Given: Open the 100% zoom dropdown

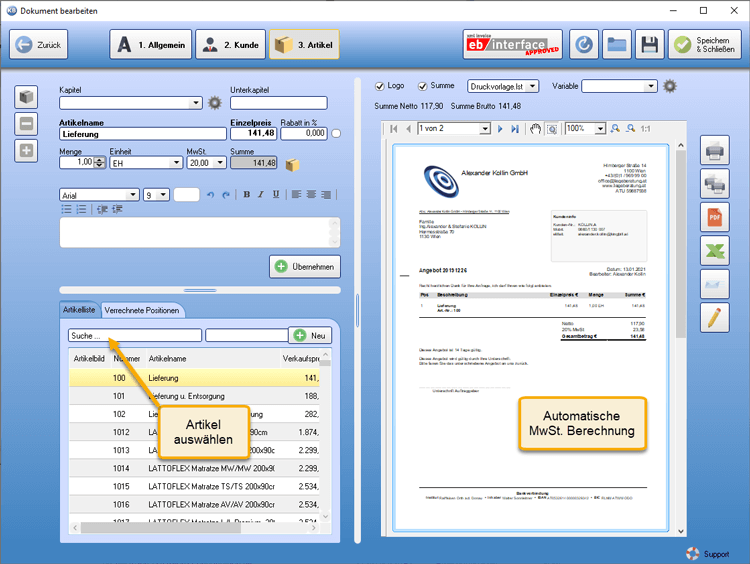Looking at the screenshot, I should 600,129.
